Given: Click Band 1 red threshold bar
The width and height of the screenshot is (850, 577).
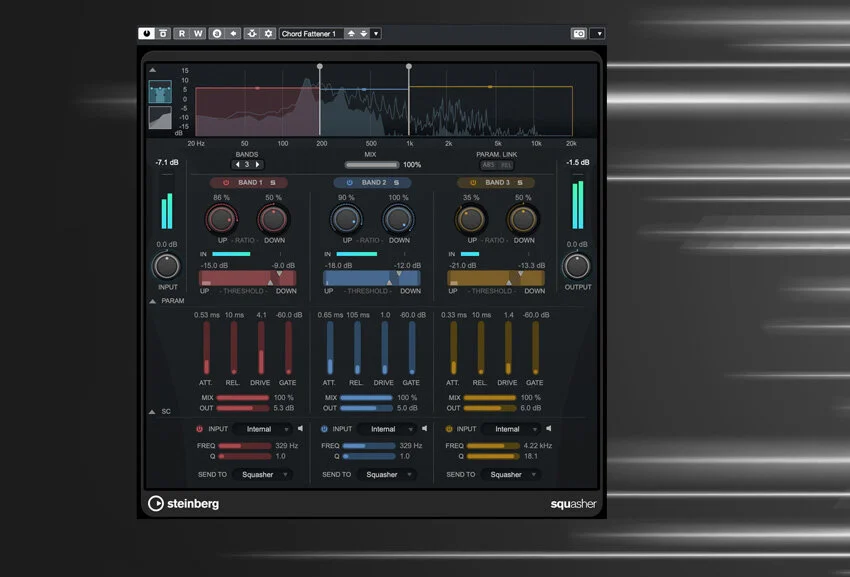Looking at the screenshot, I should coord(248,278).
